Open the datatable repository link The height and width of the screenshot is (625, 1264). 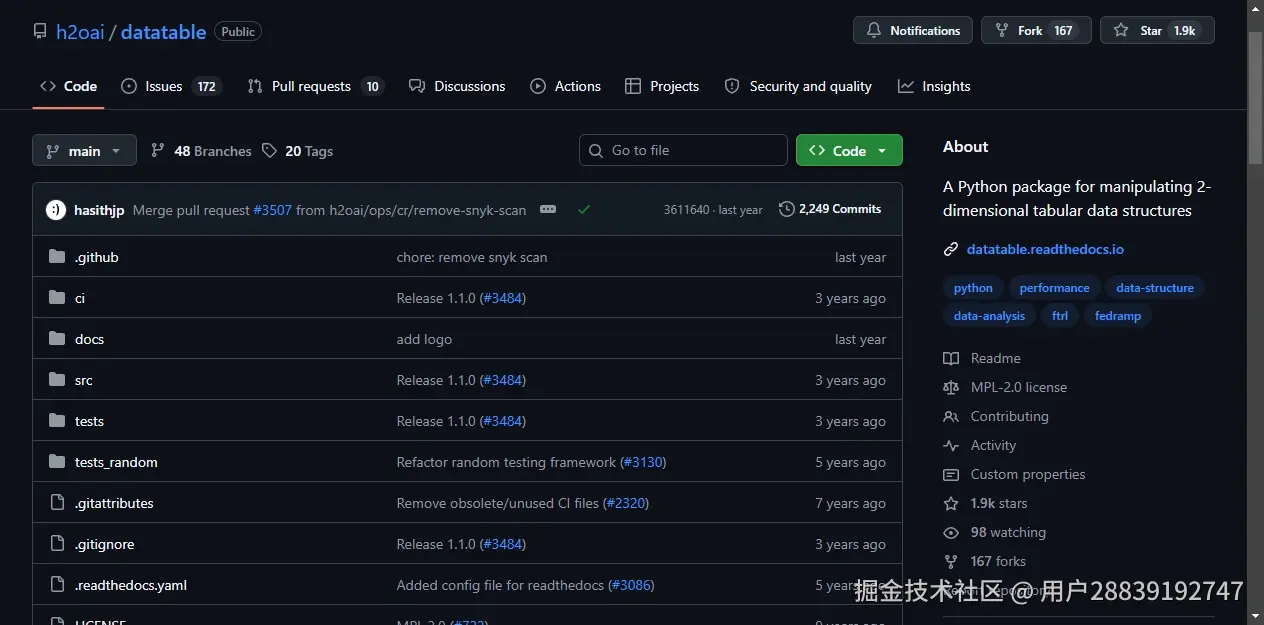tap(163, 32)
